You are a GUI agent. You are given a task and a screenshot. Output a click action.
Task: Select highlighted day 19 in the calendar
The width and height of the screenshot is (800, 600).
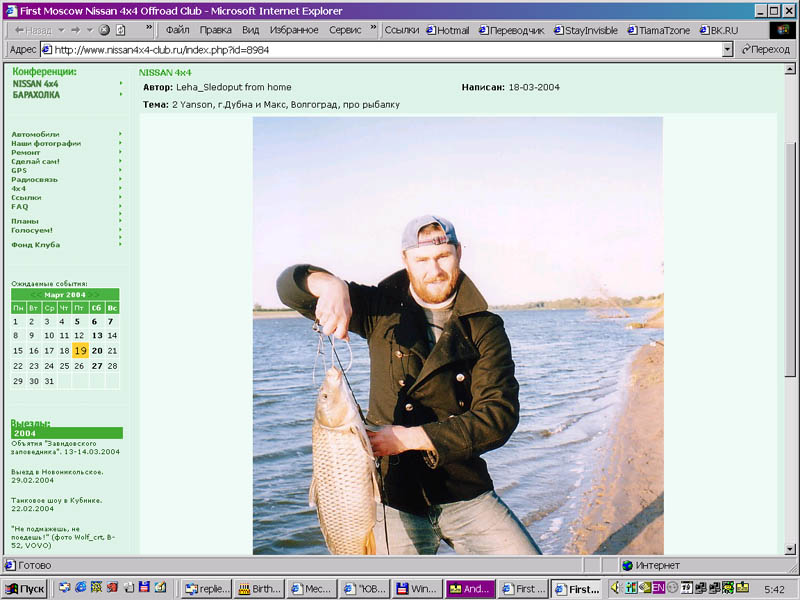tap(80, 351)
